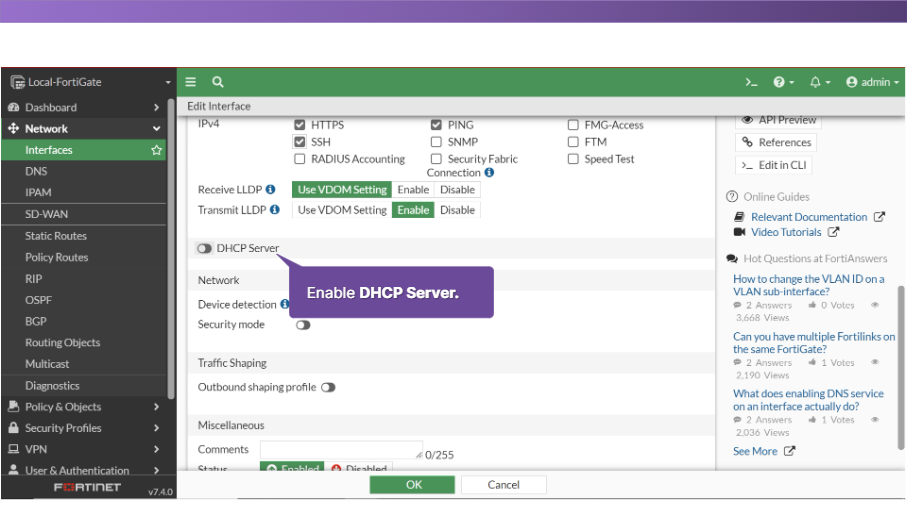Click the external link icon beside See More
The image size is (914, 508).
[789, 451]
